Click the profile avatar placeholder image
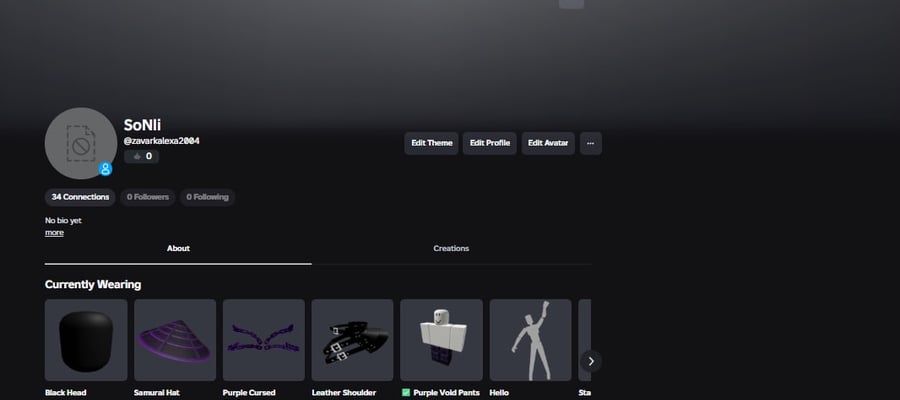 click(x=81, y=143)
